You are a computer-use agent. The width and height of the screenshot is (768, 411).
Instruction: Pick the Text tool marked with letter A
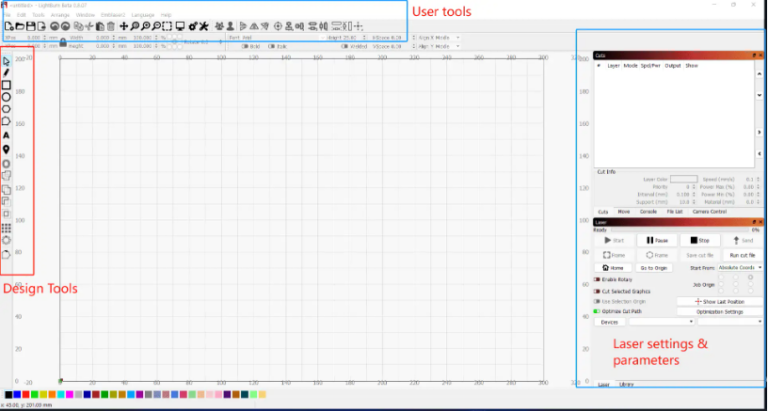pyautogui.click(x=6, y=135)
